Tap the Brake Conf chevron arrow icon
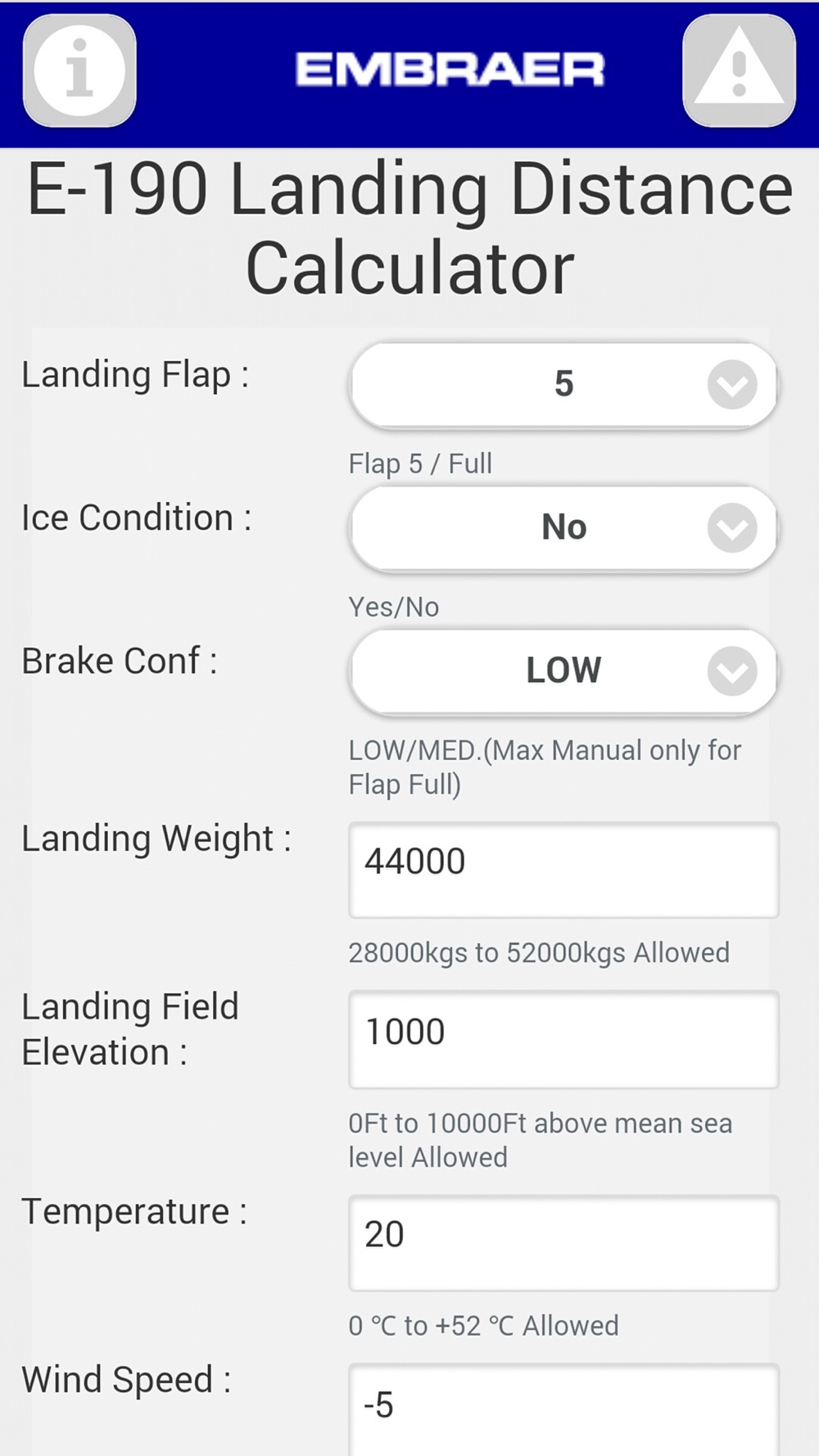Image resolution: width=819 pixels, height=1456 pixels. (732, 671)
